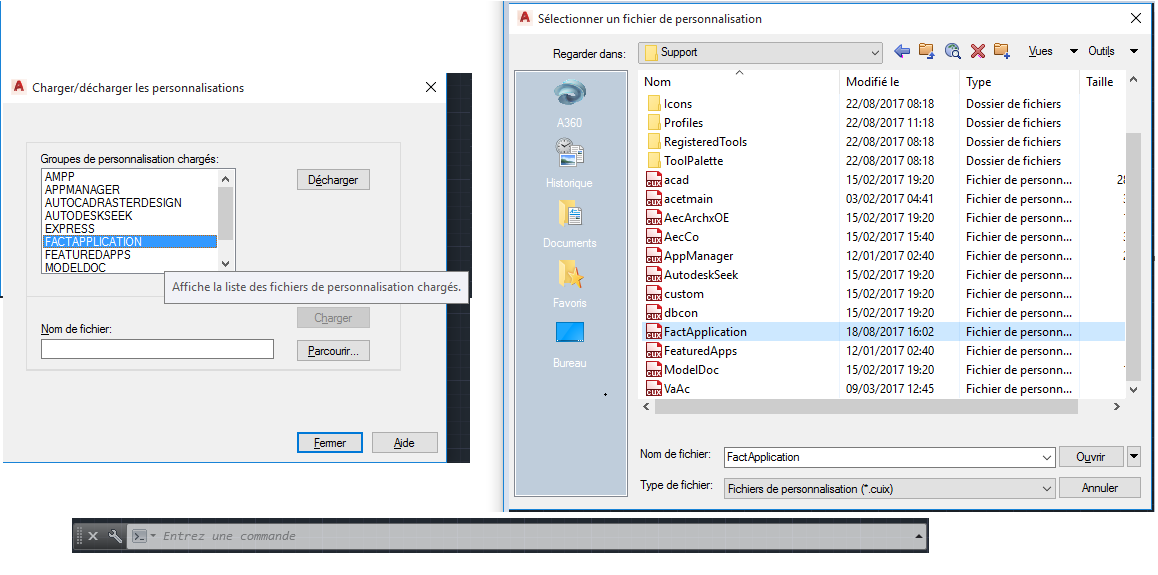This screenshot has width=1158, height=575.
Task: Go up one folder level icon
Action: 926,51
